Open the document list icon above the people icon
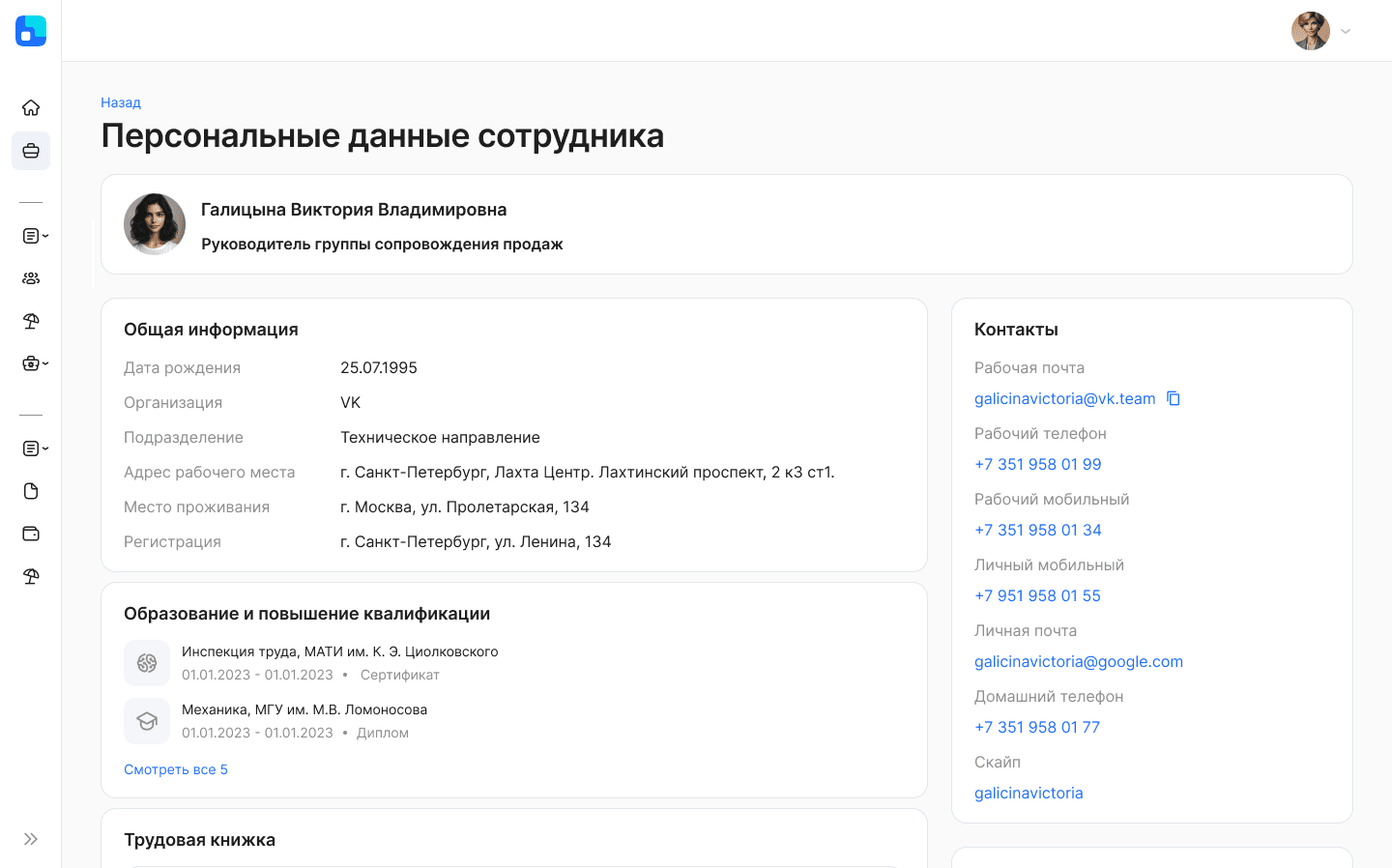Screen dimensions: 1392x868 point(31,236)
